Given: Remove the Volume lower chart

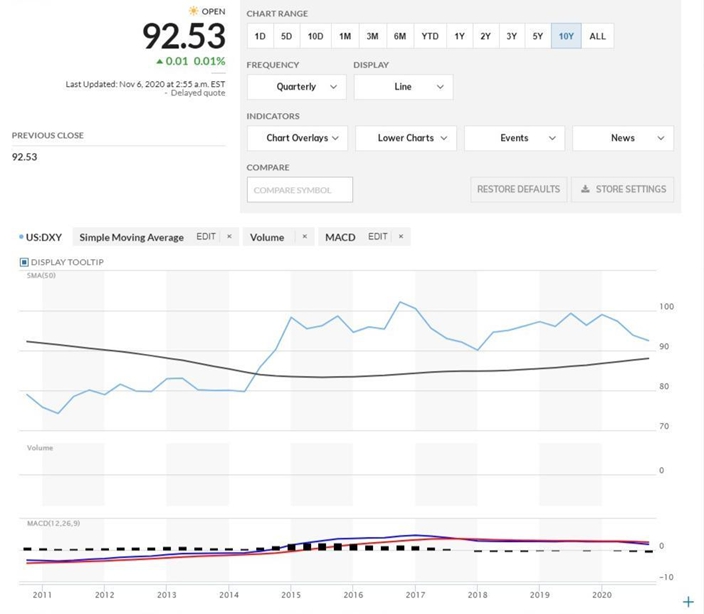Looking at the screenshot, I should pos(304,237).
